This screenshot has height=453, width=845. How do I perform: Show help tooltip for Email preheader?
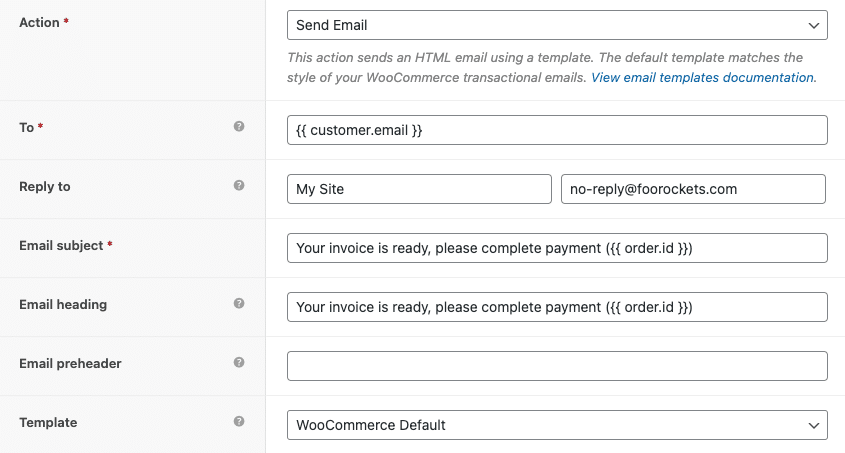239,362
